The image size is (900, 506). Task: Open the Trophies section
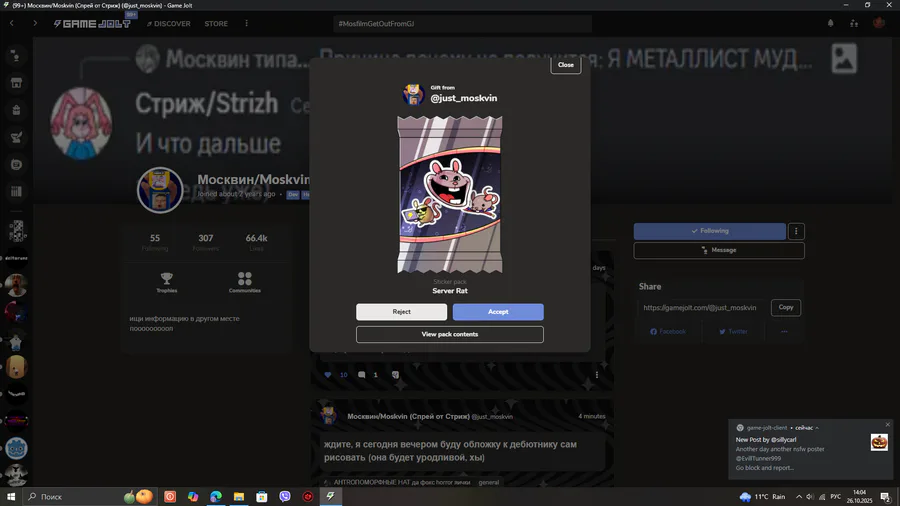click(x=166, y=282)
